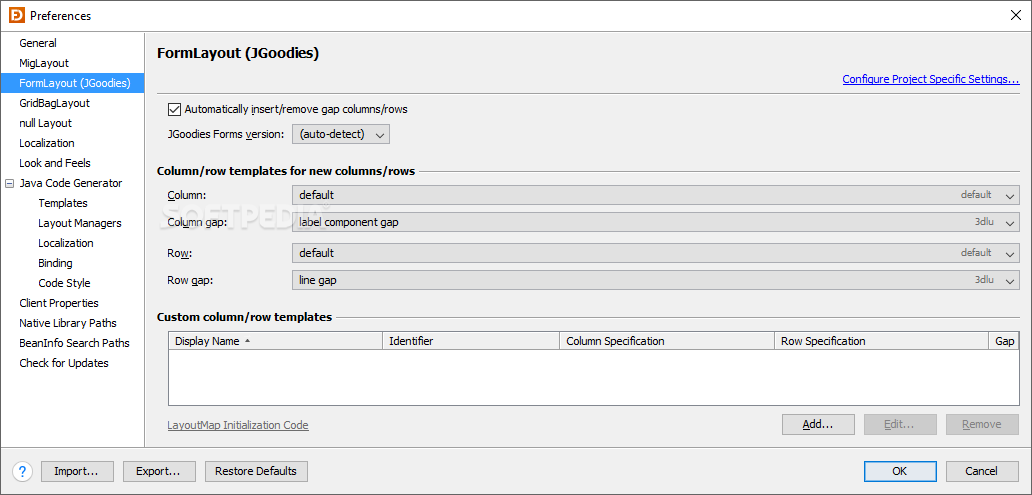This screenshot has width=1032, height=495.
Task: Select FormLayout (JGoodies) page
Action: click(x=74, y=83)
